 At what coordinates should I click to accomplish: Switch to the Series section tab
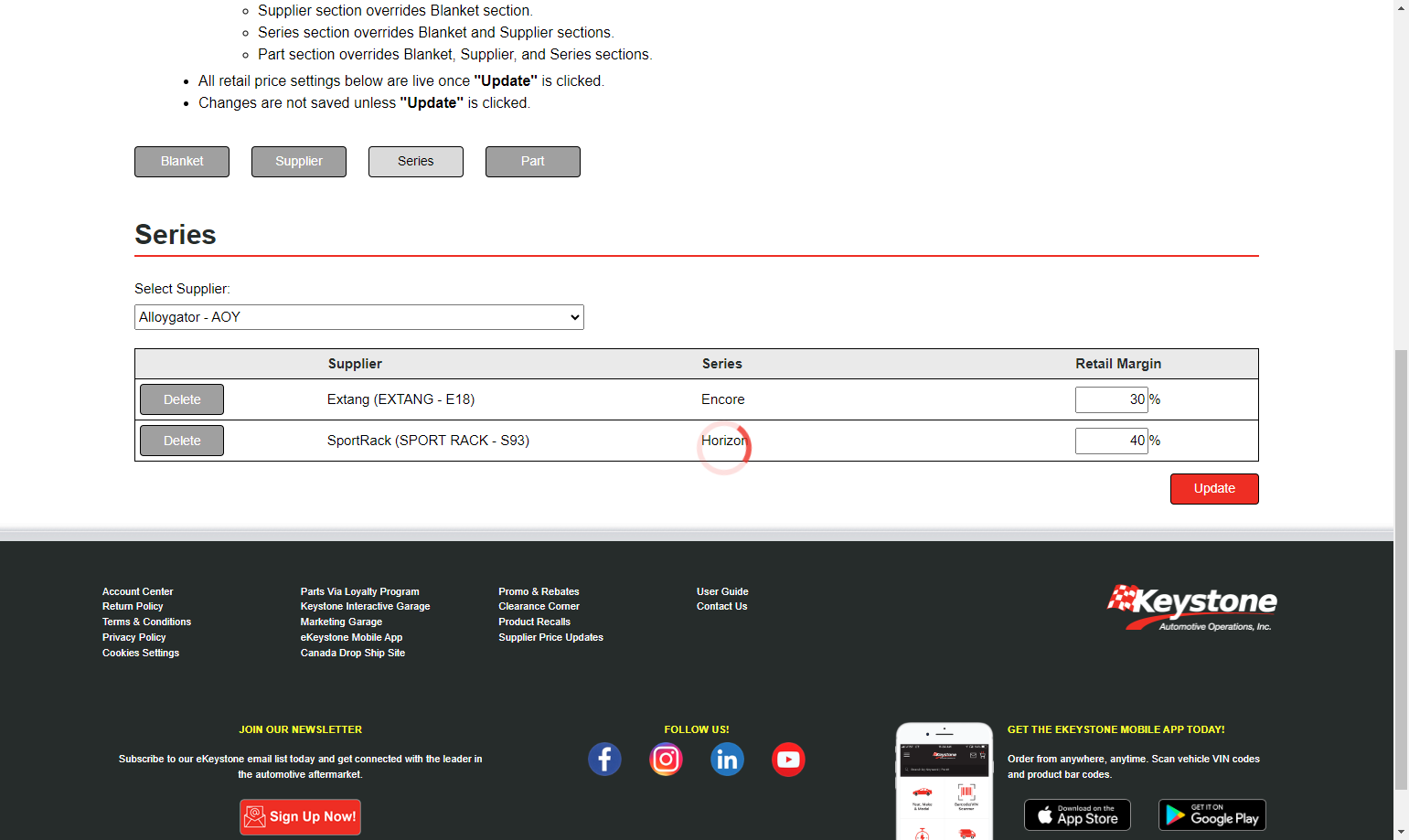point(416,162)
